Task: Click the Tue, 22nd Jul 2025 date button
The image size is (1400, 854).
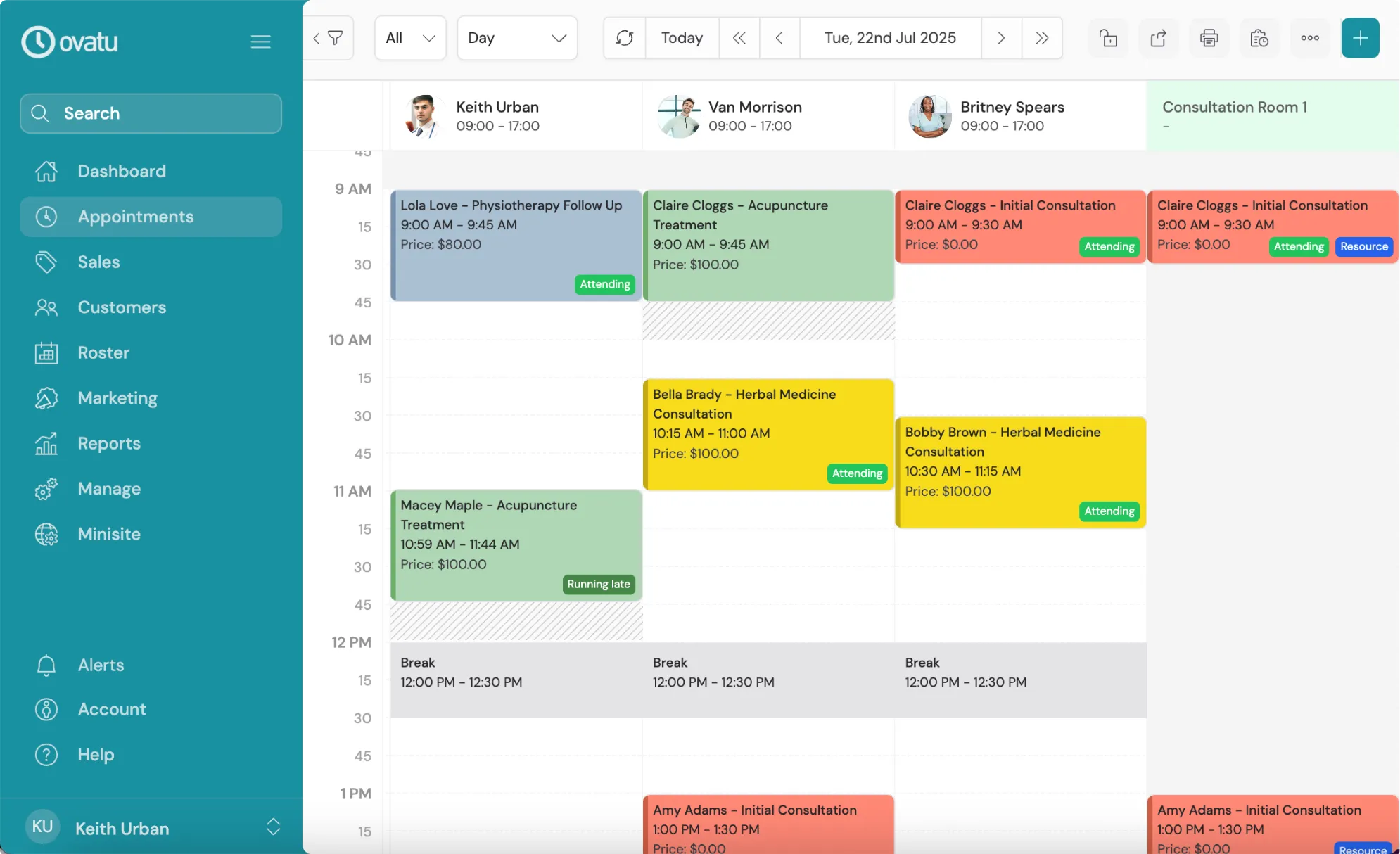Action: tap(890, 38)
